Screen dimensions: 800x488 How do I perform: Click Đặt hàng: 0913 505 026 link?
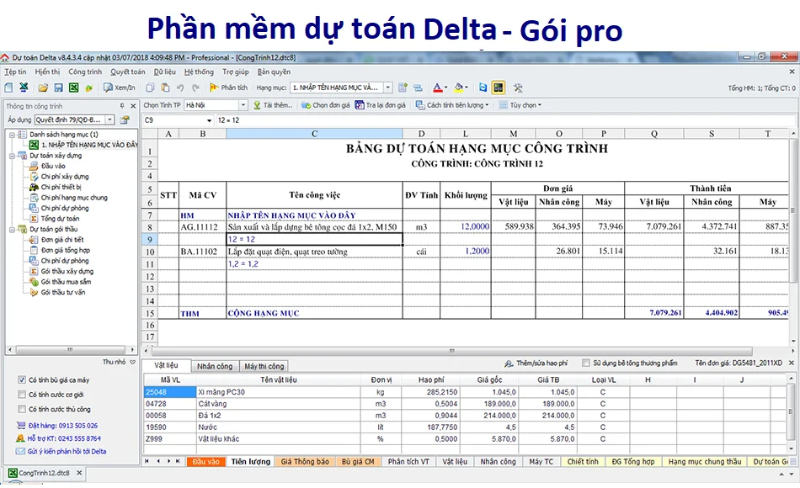point(63,425)
